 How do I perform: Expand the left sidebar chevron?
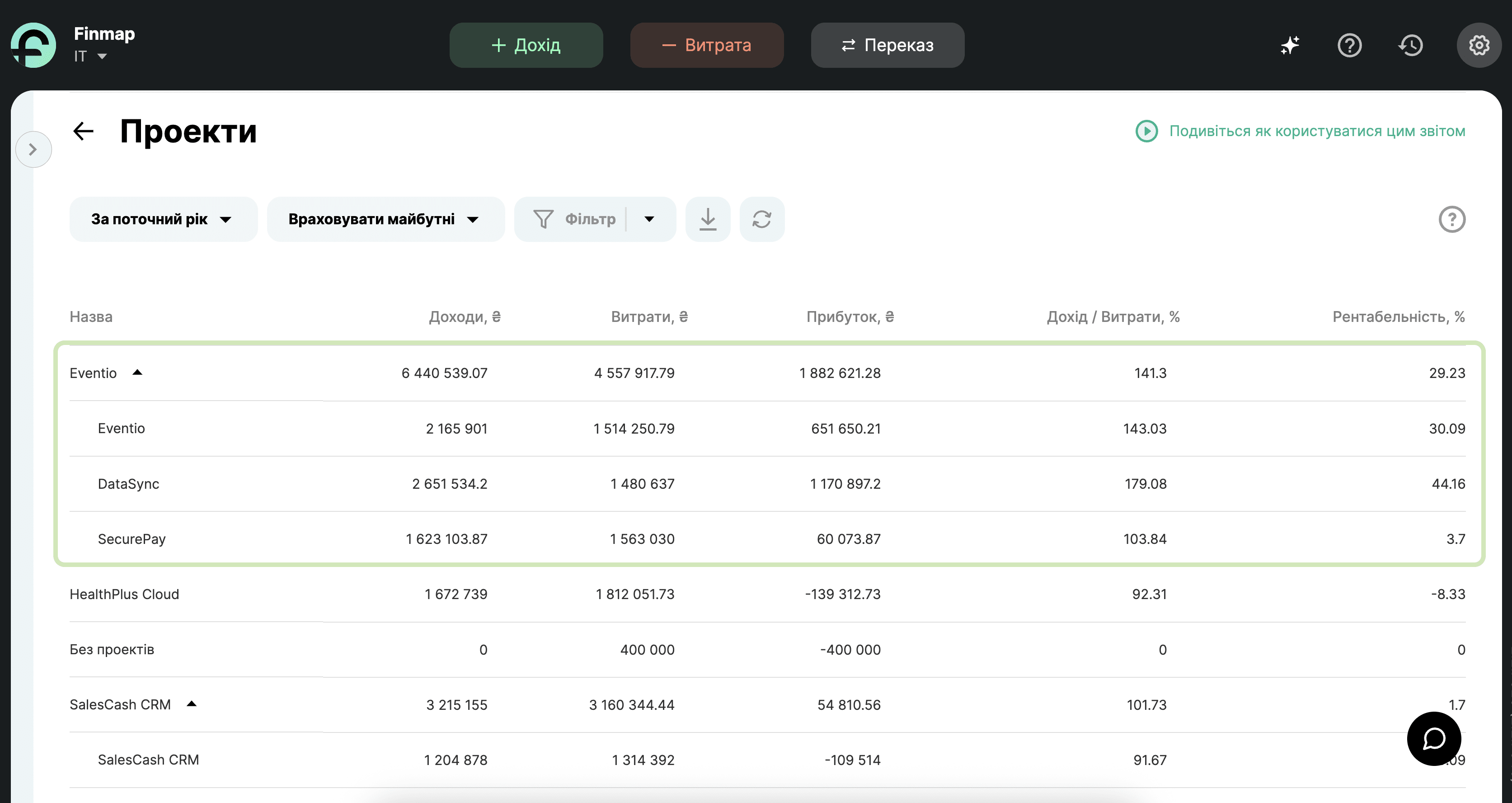click(x=33, y=149)
